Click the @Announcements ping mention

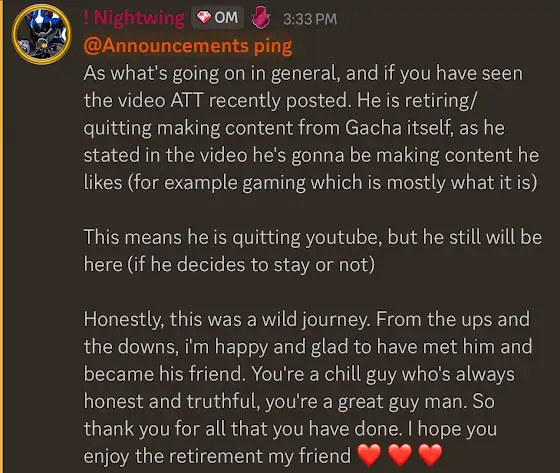tap(188, 46)
